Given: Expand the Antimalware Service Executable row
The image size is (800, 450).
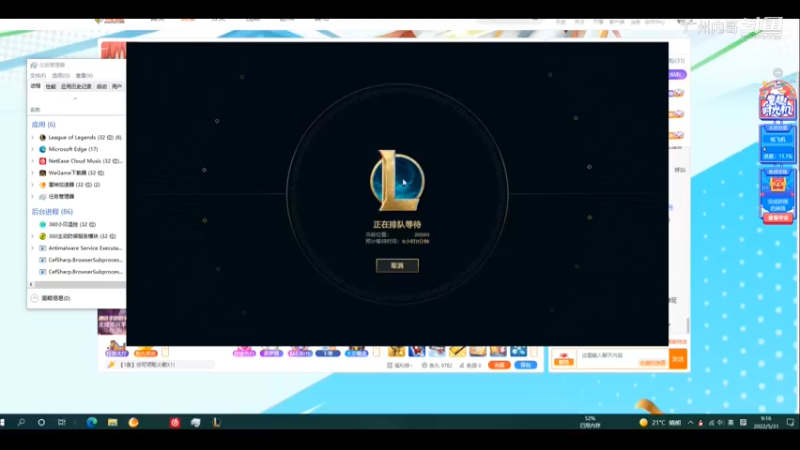Looking at the screenshot, I should tap(33, 248).
